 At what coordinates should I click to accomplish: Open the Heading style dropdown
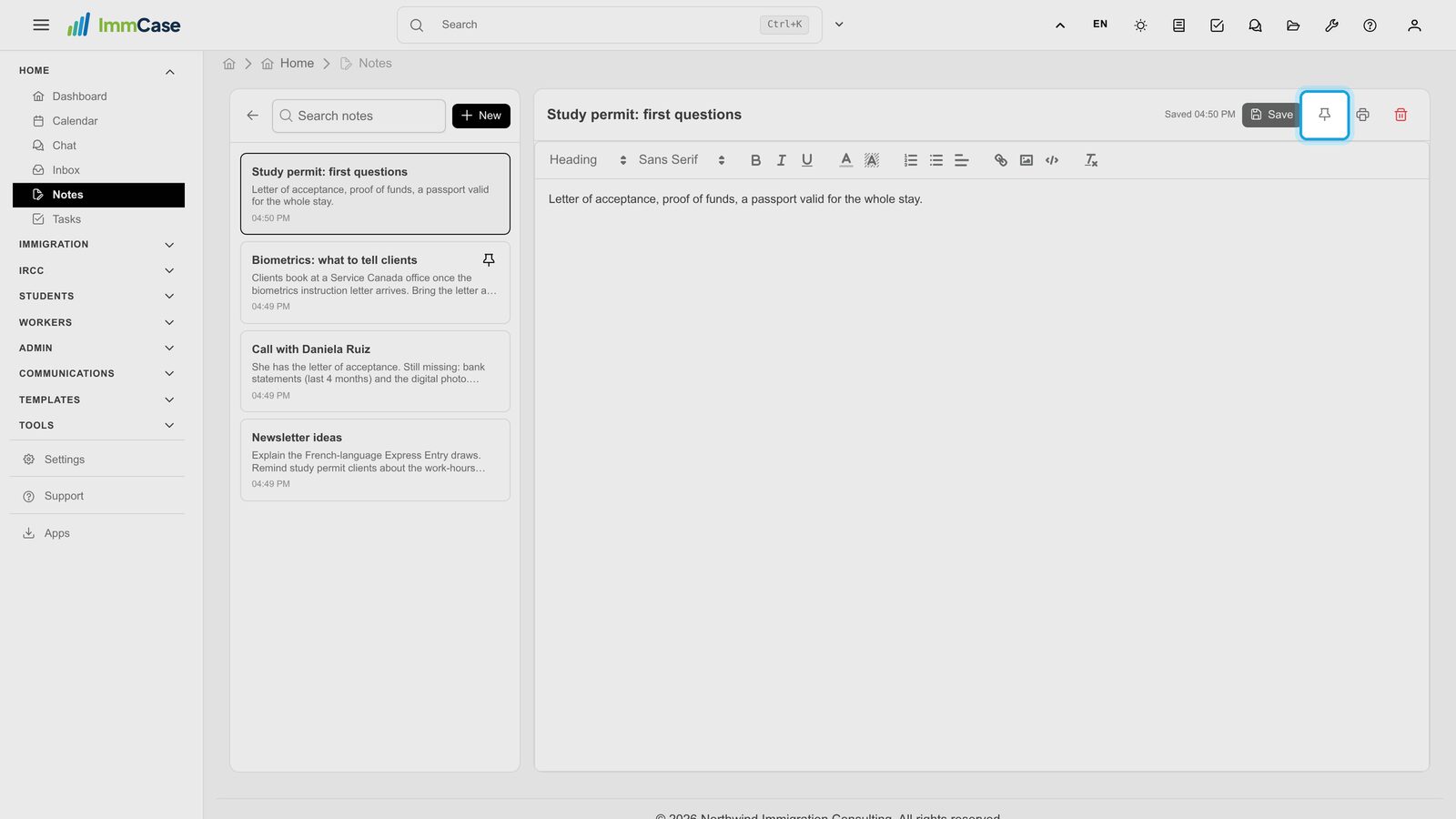point(587,160)
